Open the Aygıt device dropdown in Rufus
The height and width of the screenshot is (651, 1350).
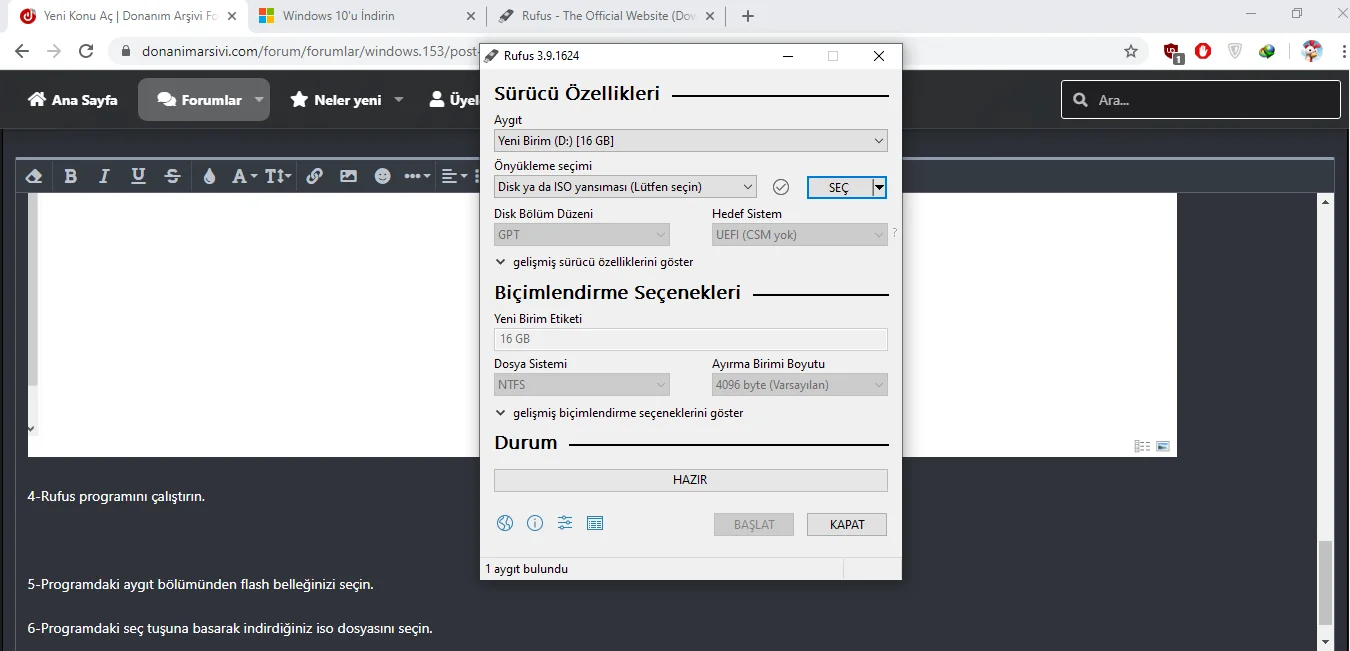pos(690,141)
